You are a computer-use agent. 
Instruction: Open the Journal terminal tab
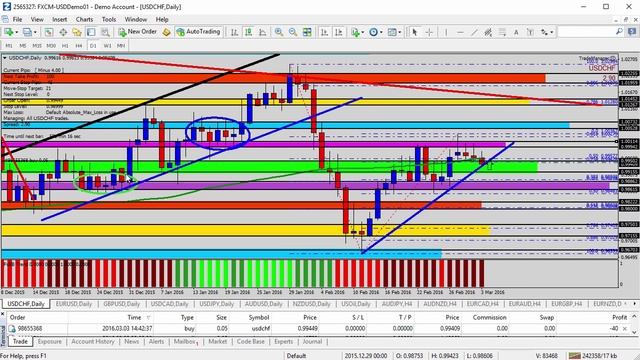click(312, 342)
